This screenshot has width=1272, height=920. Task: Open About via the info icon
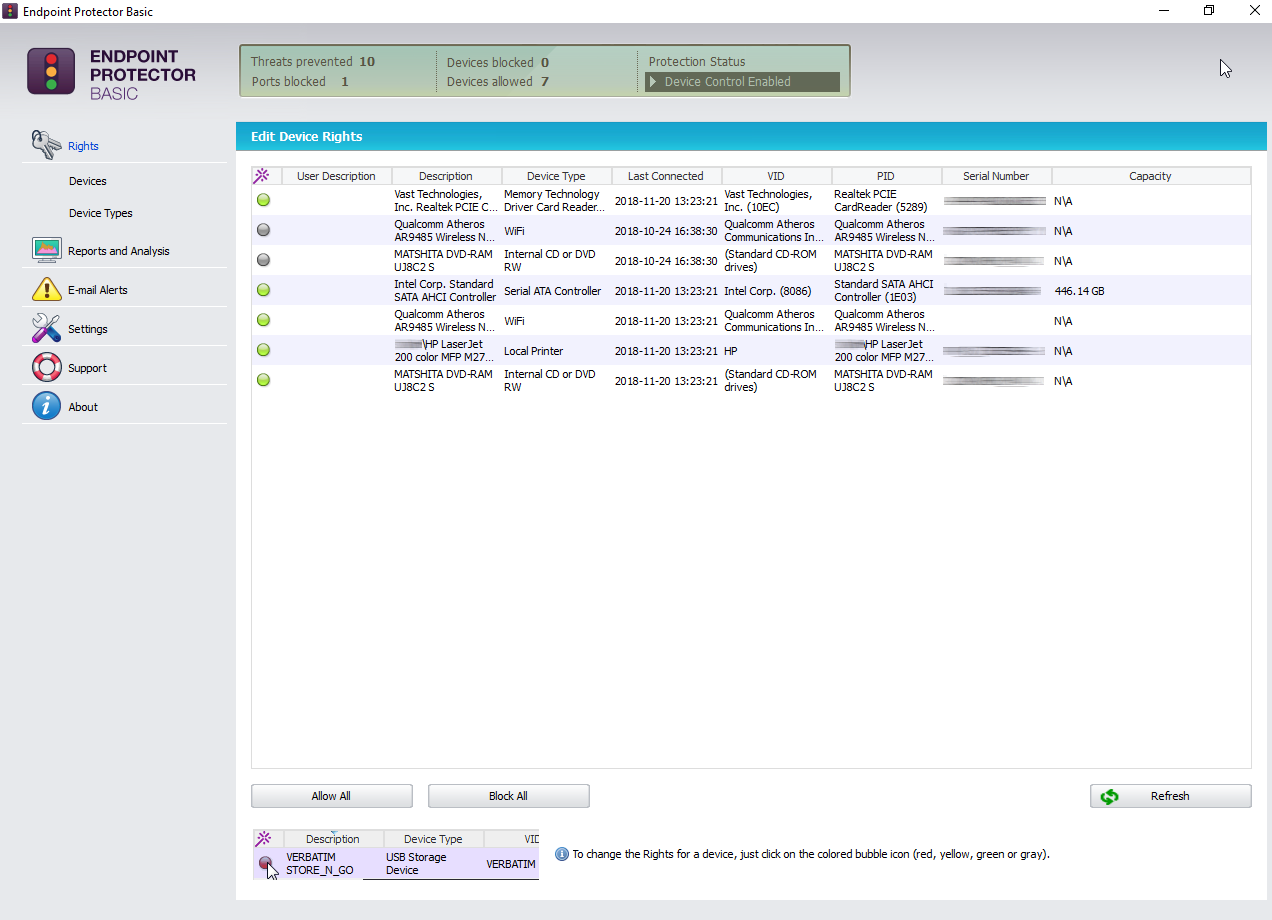click(x=46, y=406)
